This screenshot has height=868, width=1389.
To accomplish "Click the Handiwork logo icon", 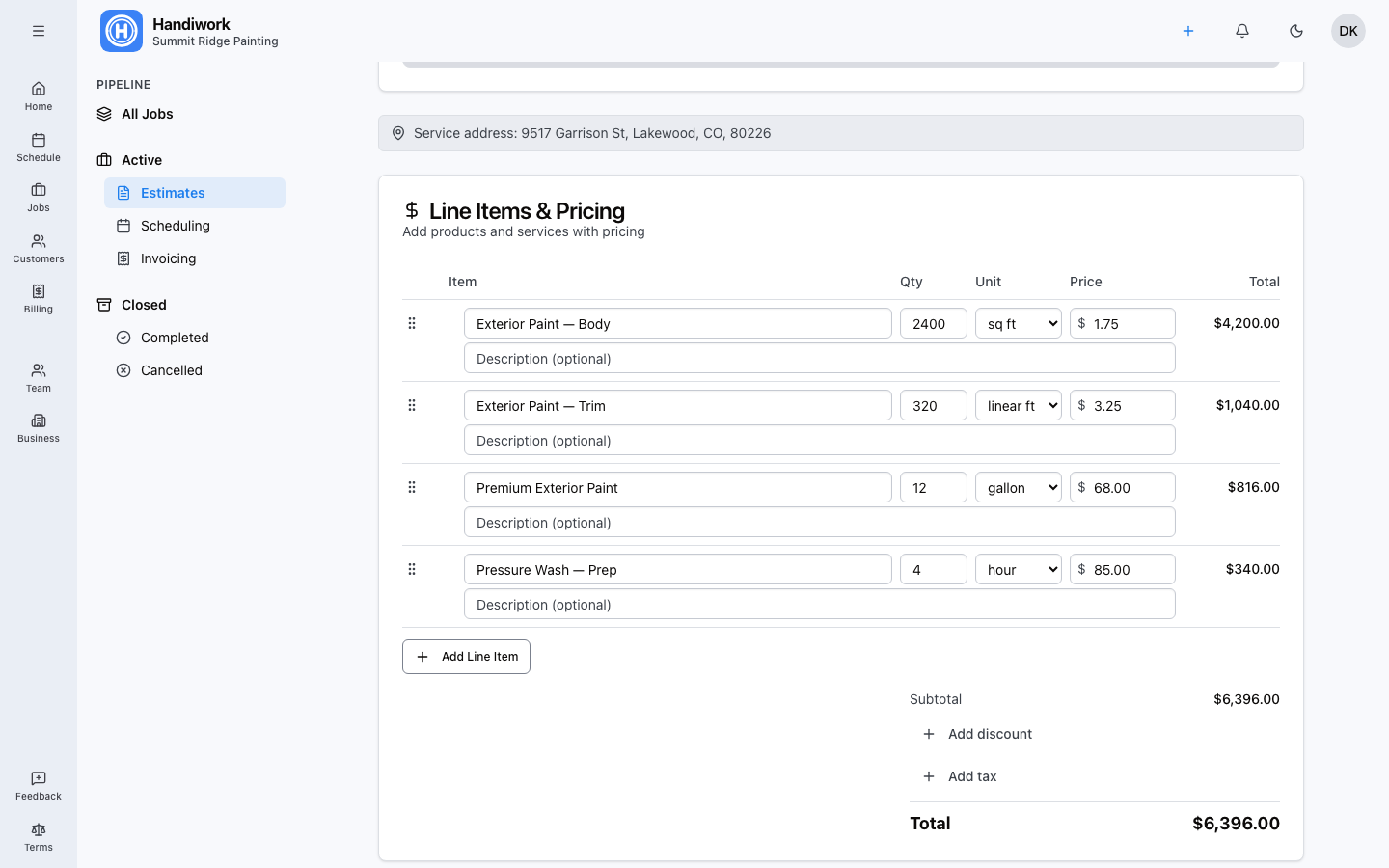I will point(122,31).
